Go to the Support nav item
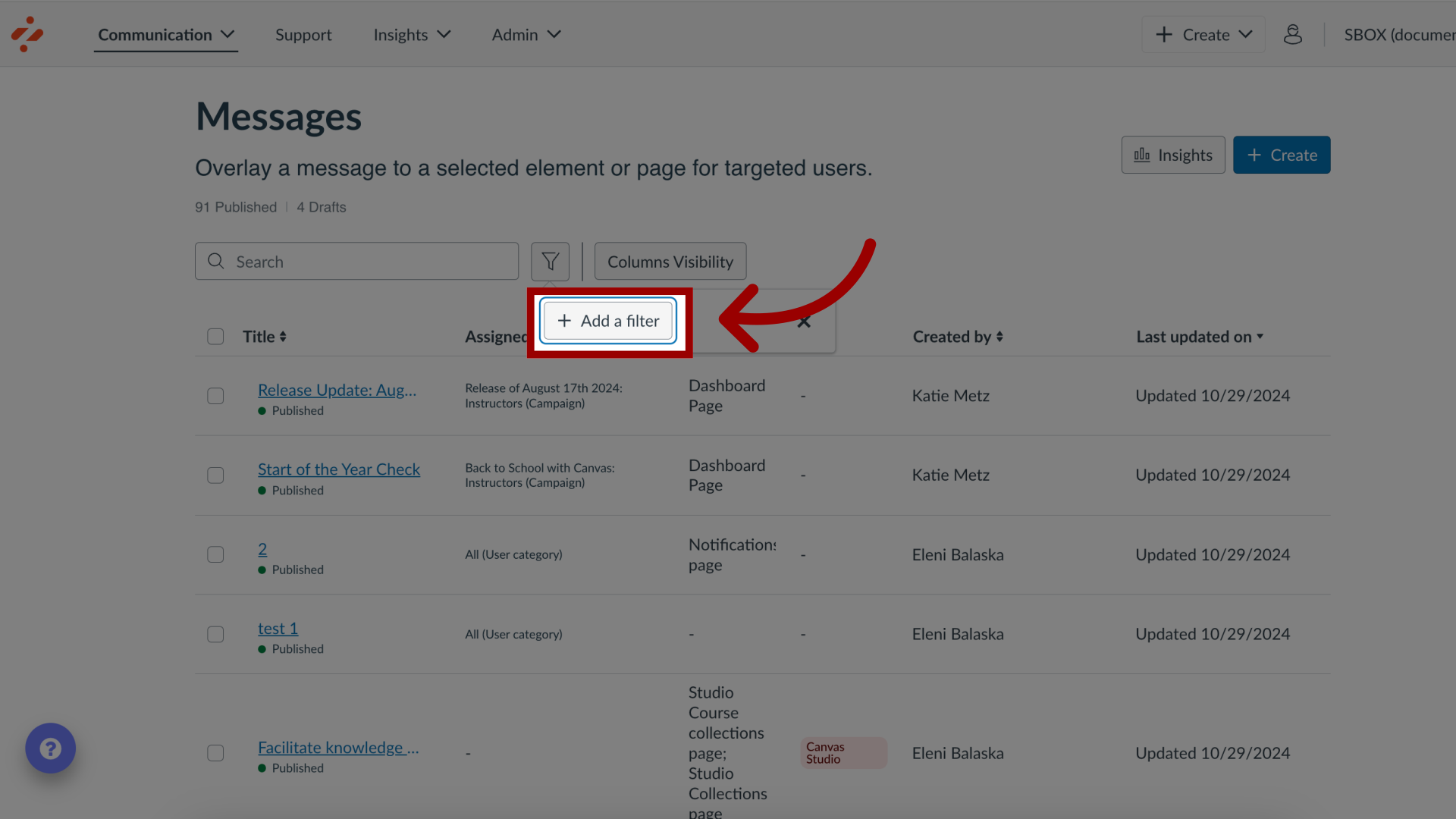Viewport: 1456px width, 819px height. click(x=303, y=35)
